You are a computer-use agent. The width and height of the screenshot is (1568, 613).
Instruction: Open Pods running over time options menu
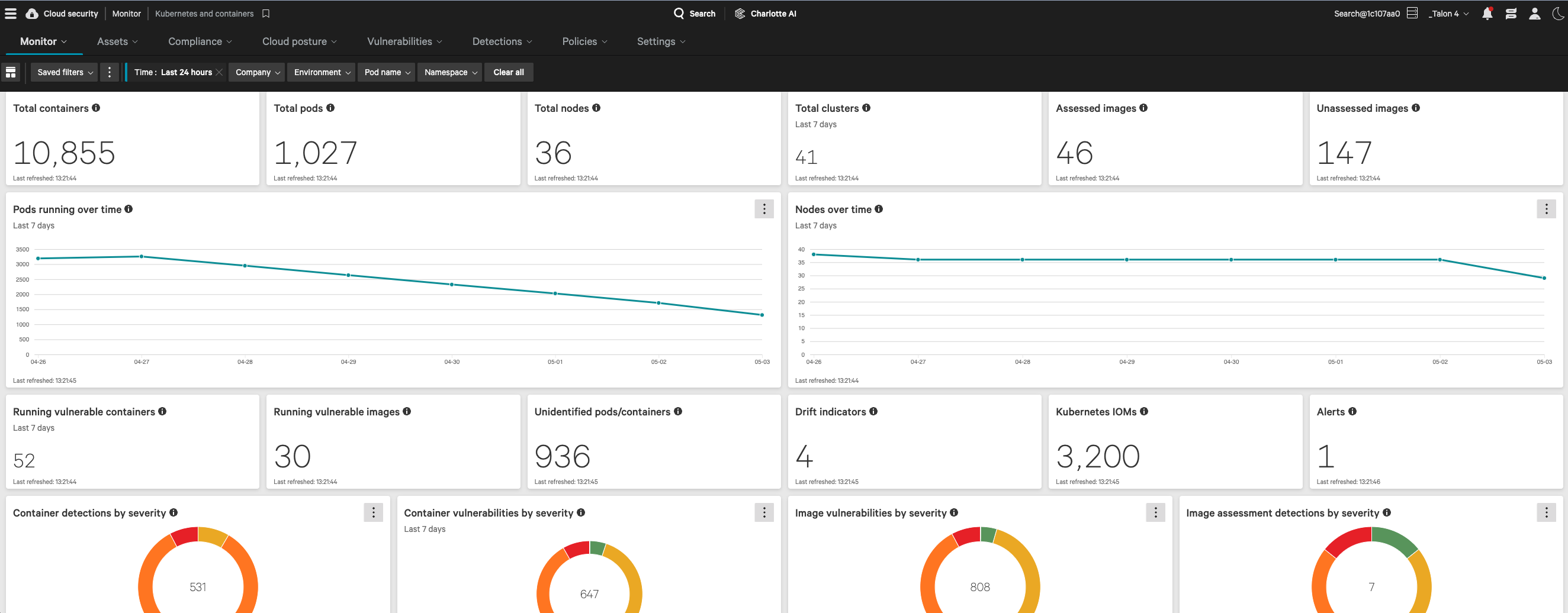point(764,209)
